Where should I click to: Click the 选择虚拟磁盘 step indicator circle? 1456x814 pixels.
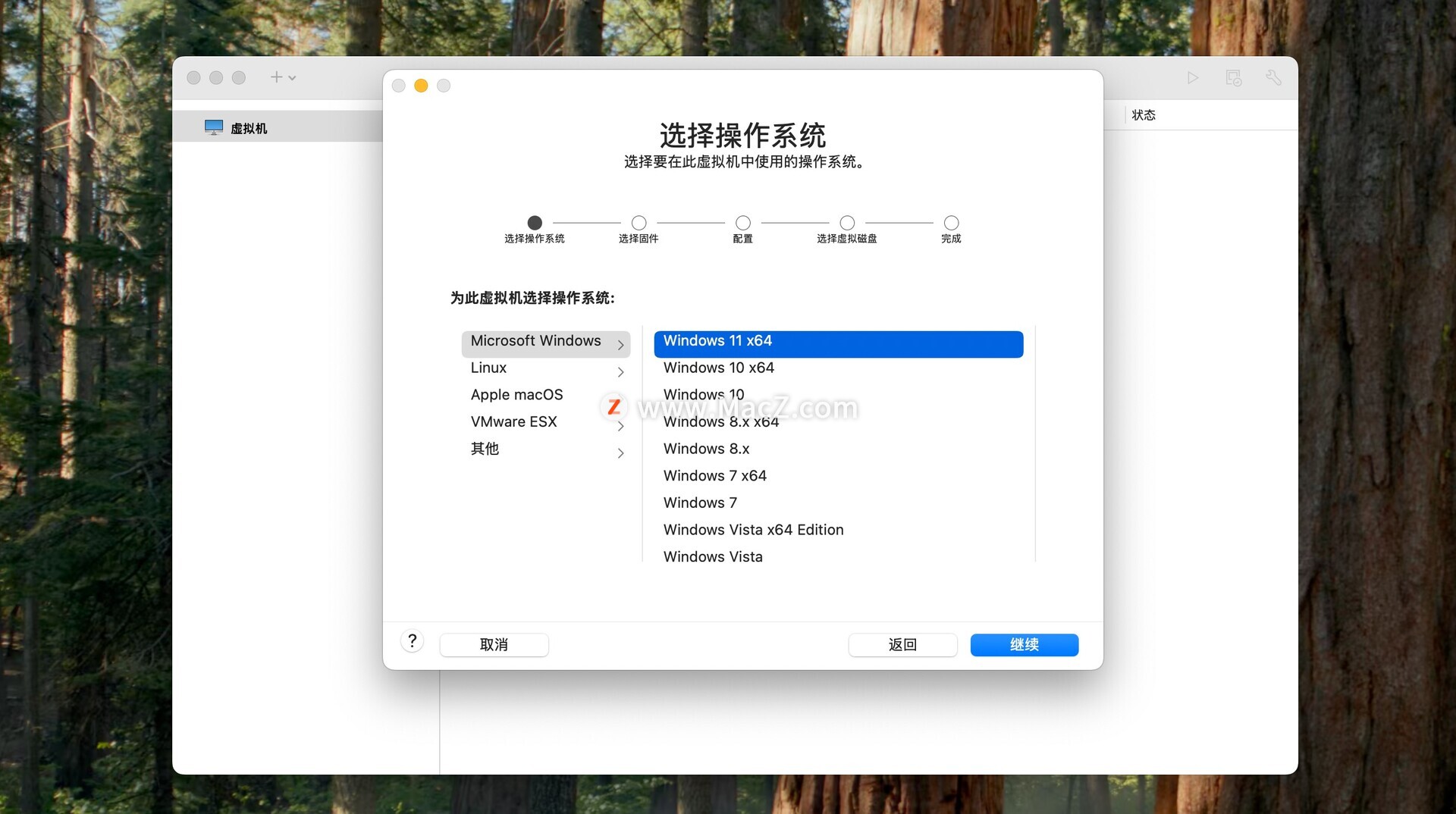point(847,223)
